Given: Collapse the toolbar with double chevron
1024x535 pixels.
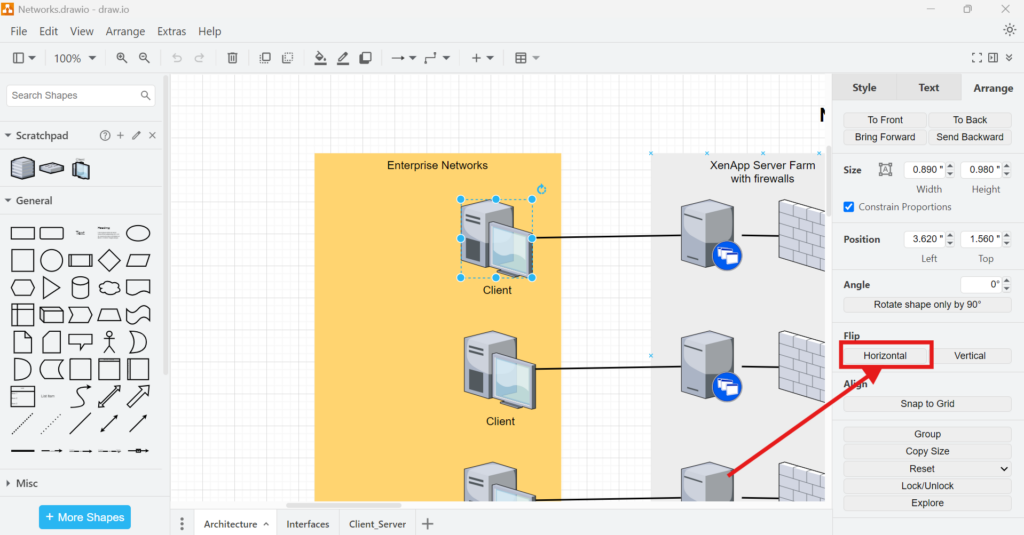Looking at the screenshot, I should [1009, 58].
